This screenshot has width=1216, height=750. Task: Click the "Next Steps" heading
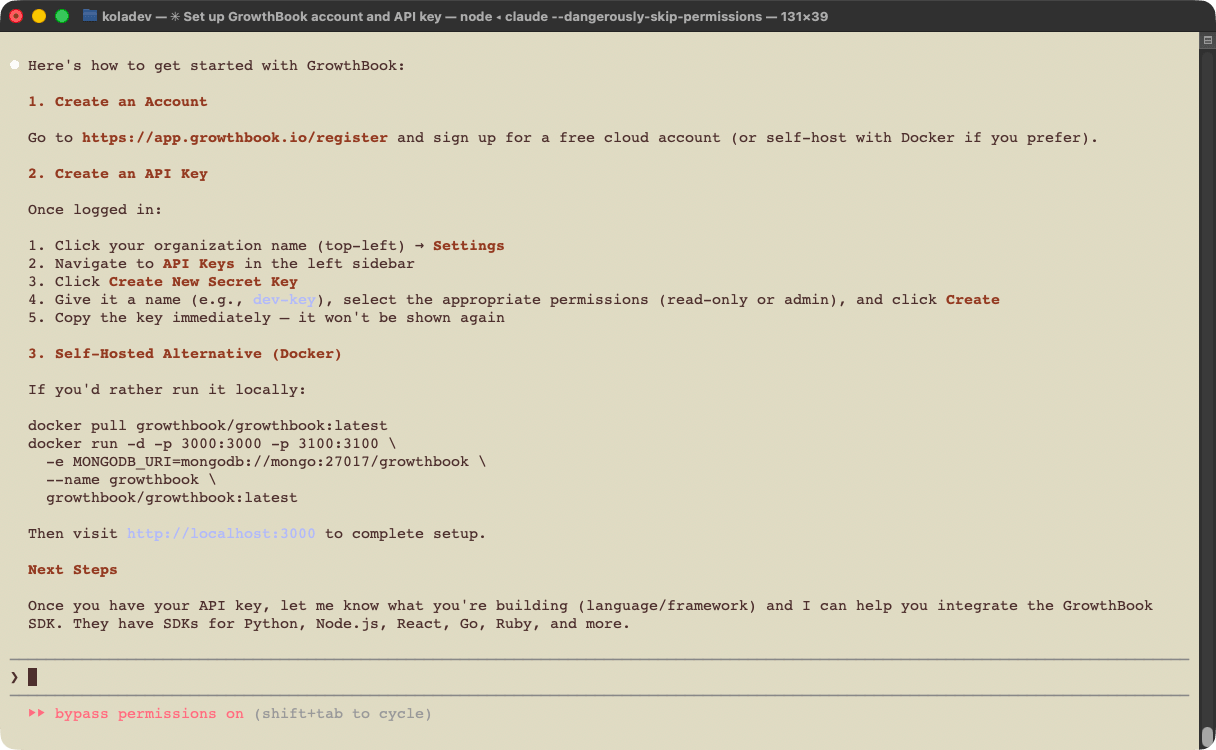[73, 570]
